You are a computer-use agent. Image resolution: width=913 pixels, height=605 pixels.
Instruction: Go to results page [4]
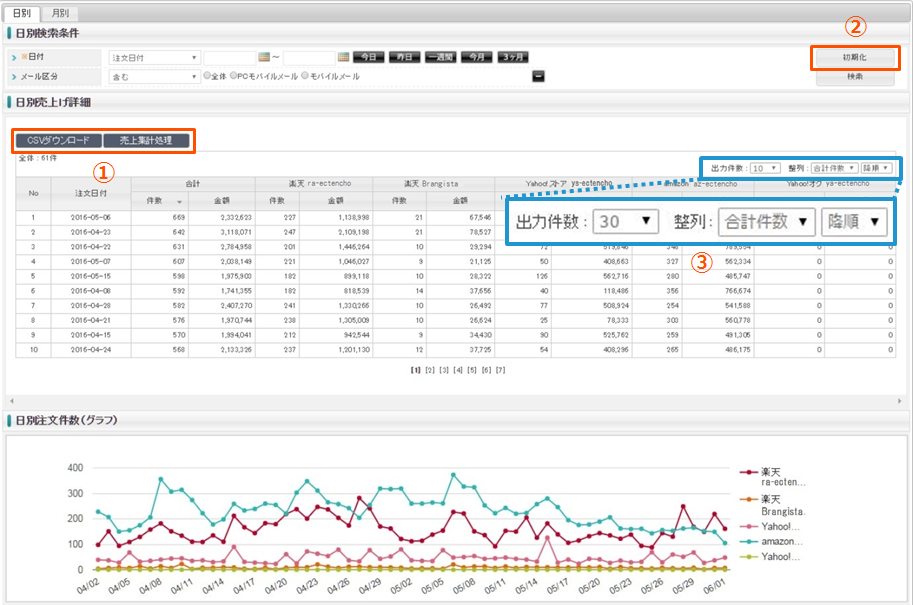tap(458, 370)
